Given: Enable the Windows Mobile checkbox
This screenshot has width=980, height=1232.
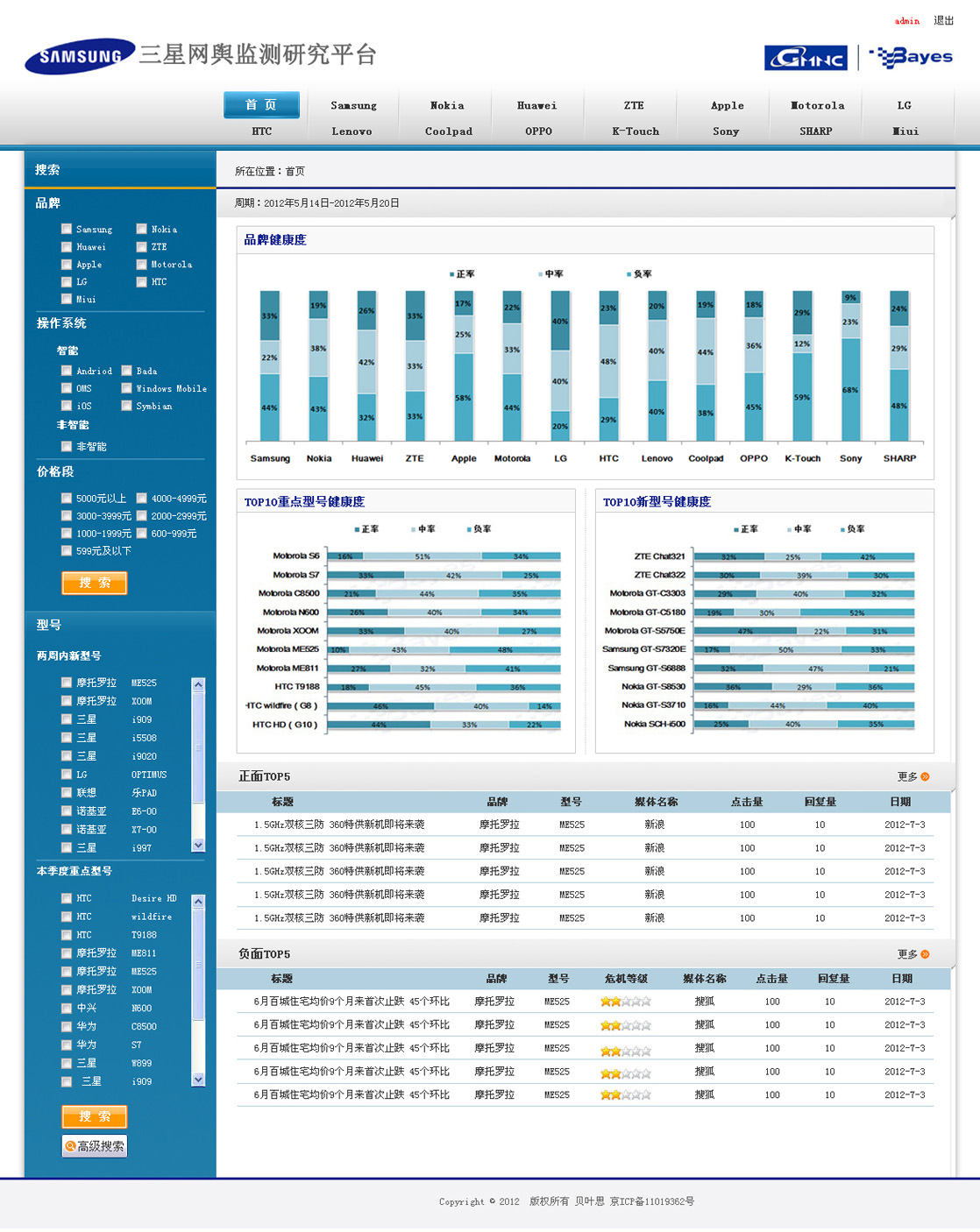Looking at the screenshot, I should pos(127,388).
